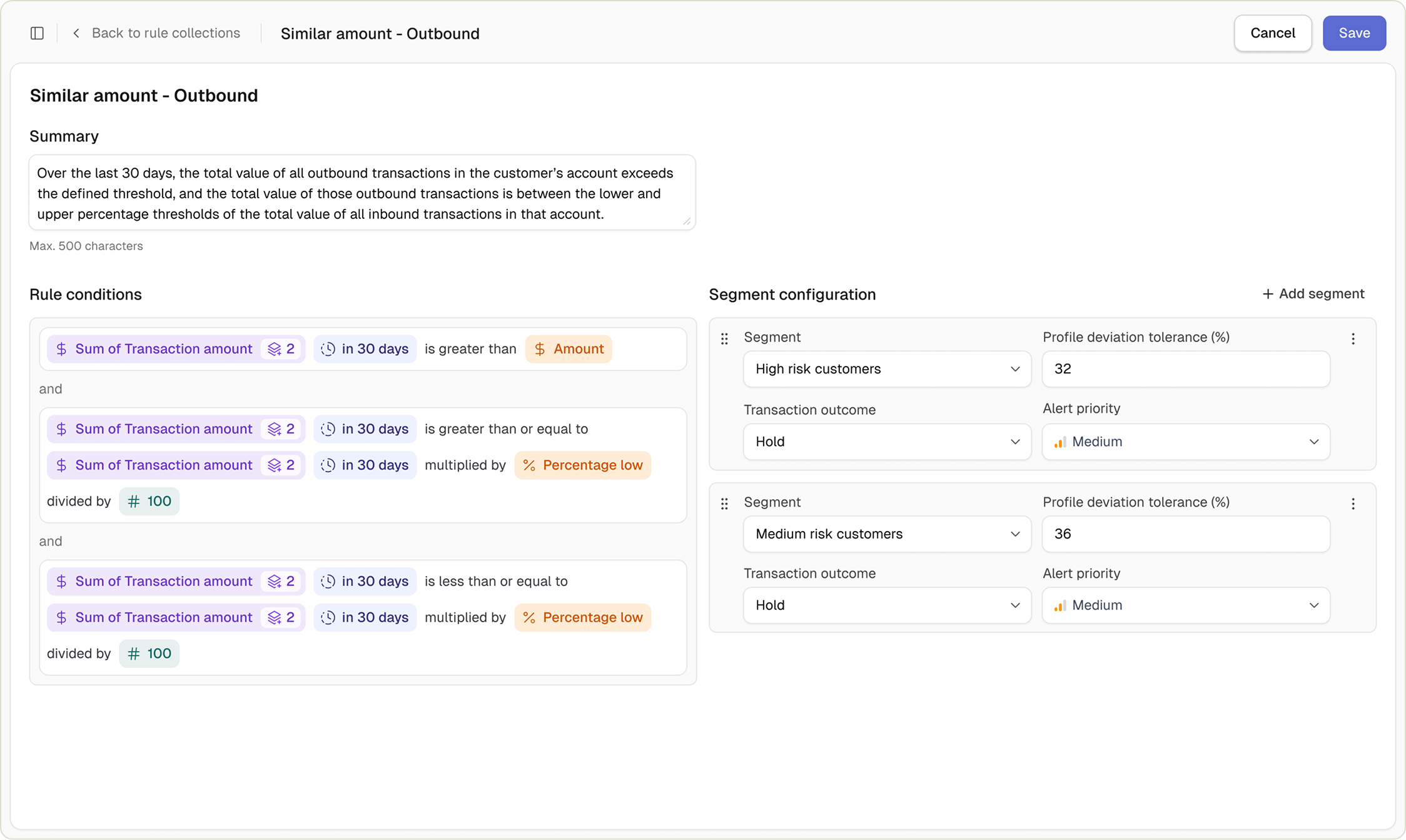Click tolerance field showing 32

(1186, 369)
